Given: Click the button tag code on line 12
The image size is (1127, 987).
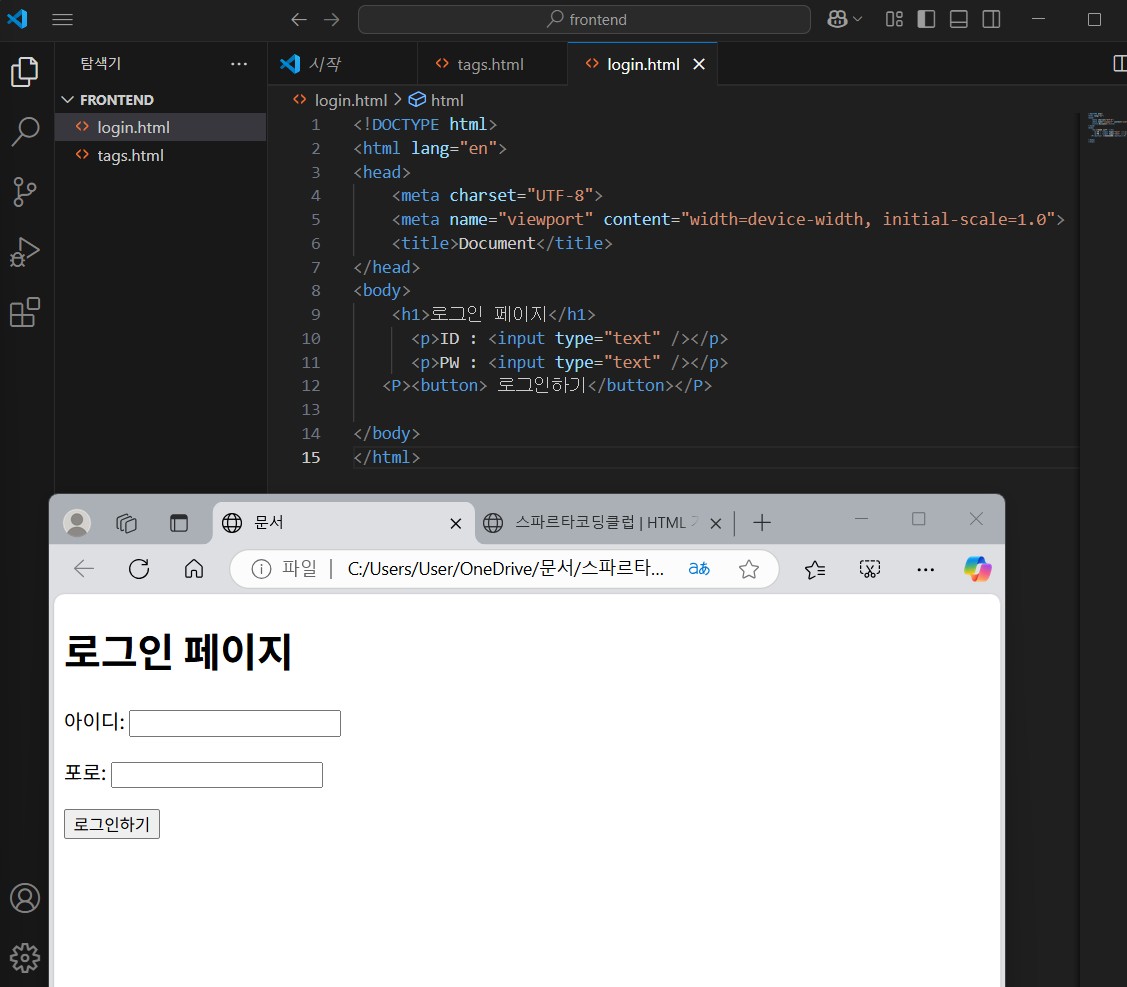Looking at the screenshot, I should 547,385.
